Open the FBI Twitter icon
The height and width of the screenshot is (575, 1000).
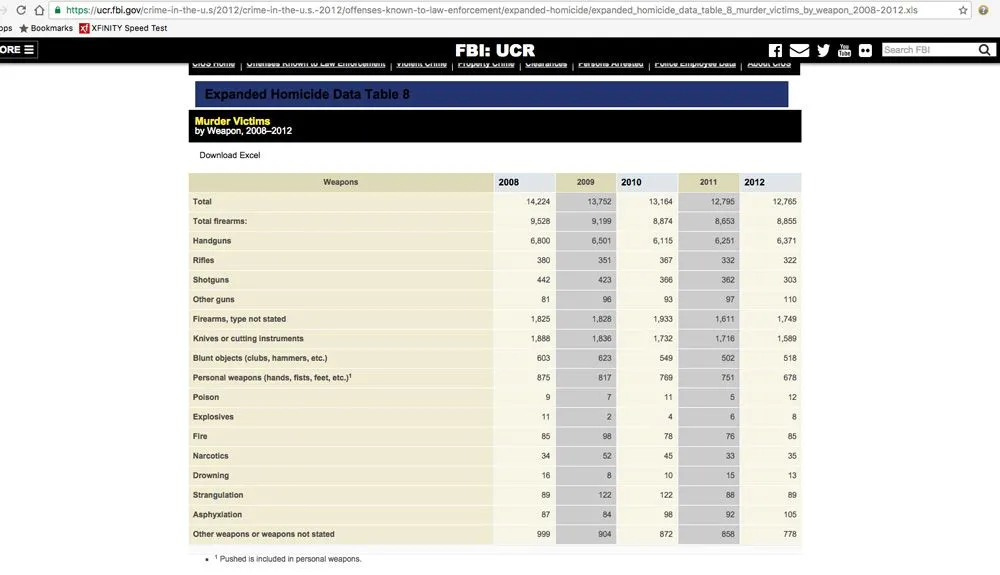click(x=823, y=50)
